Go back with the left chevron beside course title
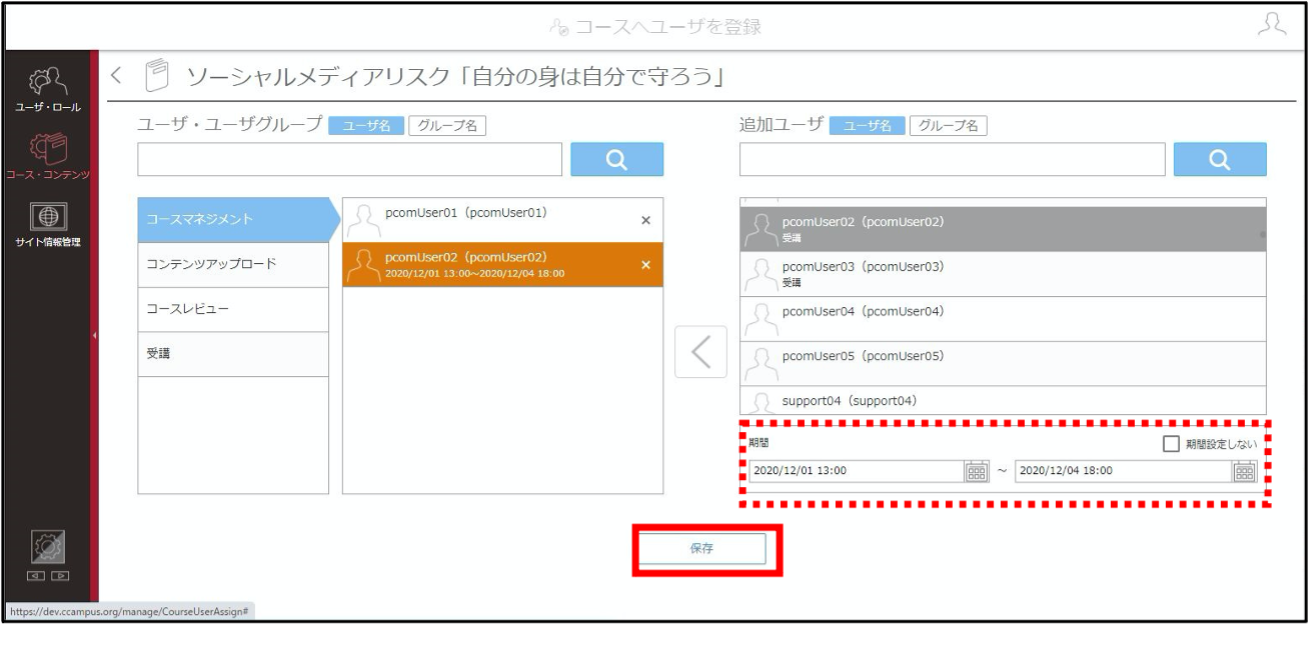This screenshot has height=650, width=1315. tap(116, 76)
